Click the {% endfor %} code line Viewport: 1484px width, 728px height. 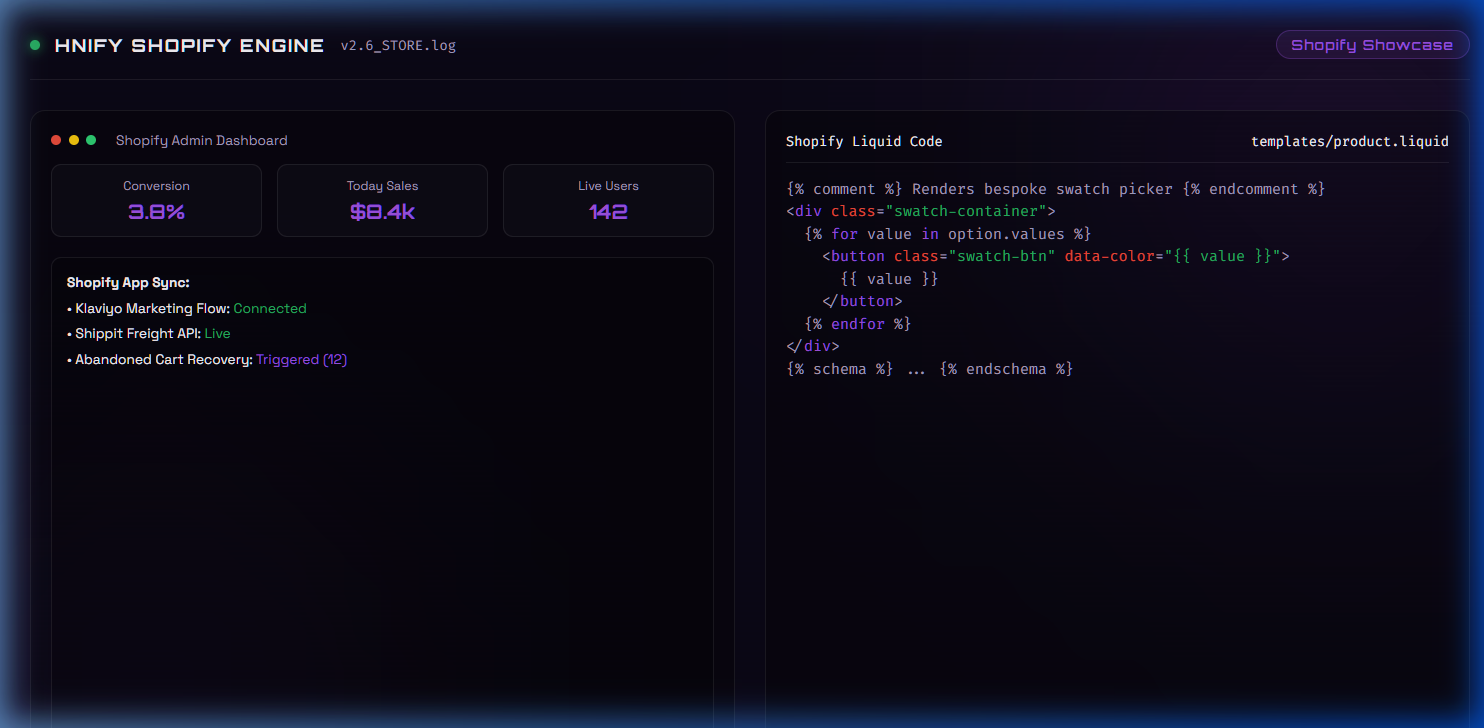(857, 324)
